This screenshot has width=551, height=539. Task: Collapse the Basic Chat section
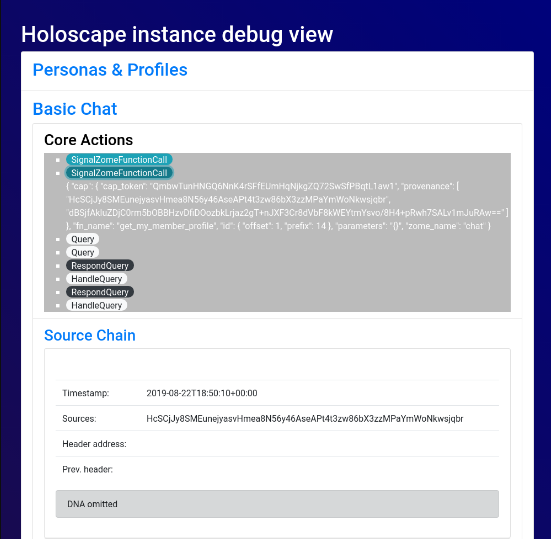point(75,109)
